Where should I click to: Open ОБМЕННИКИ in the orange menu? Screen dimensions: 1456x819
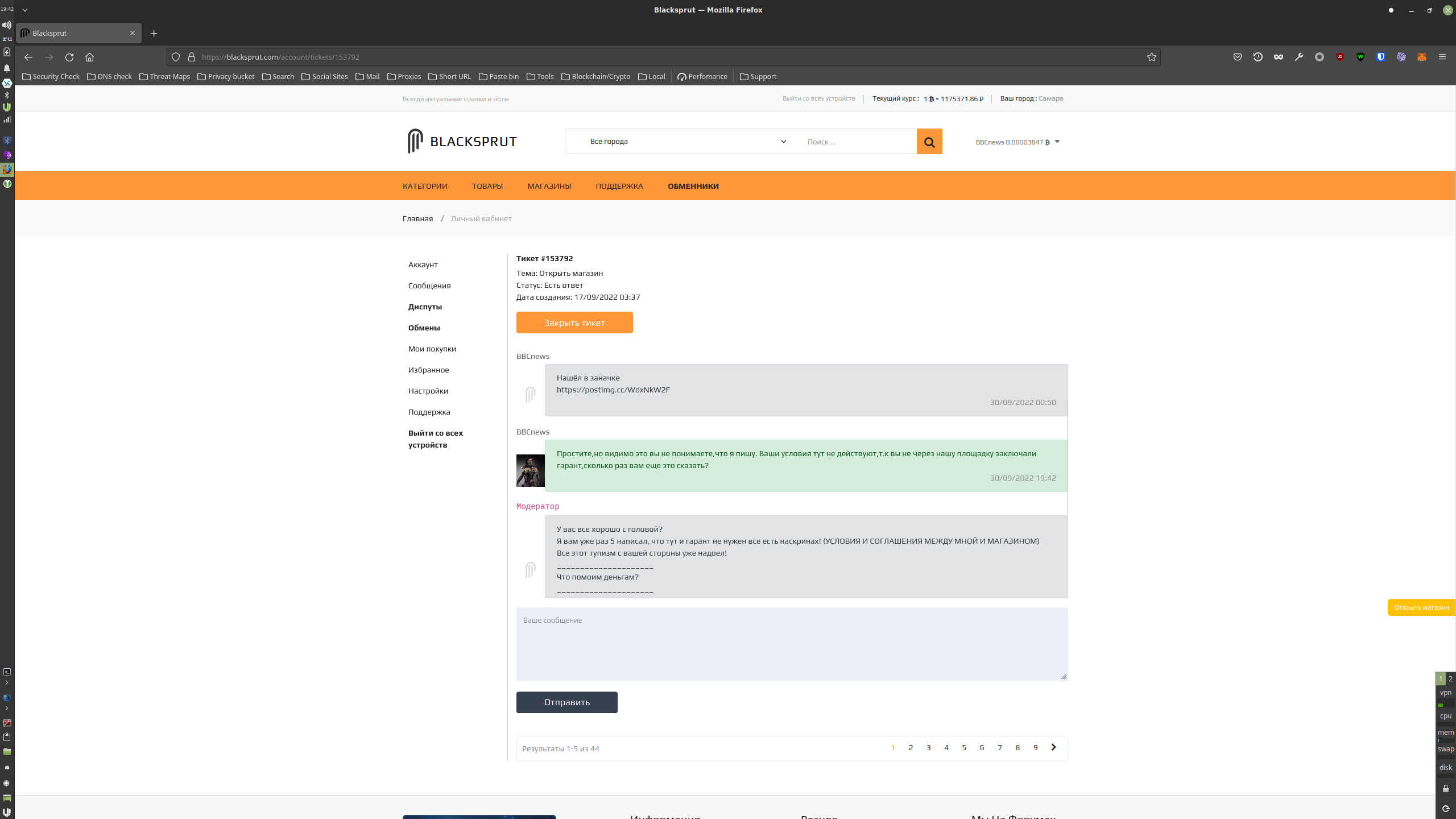693,186
